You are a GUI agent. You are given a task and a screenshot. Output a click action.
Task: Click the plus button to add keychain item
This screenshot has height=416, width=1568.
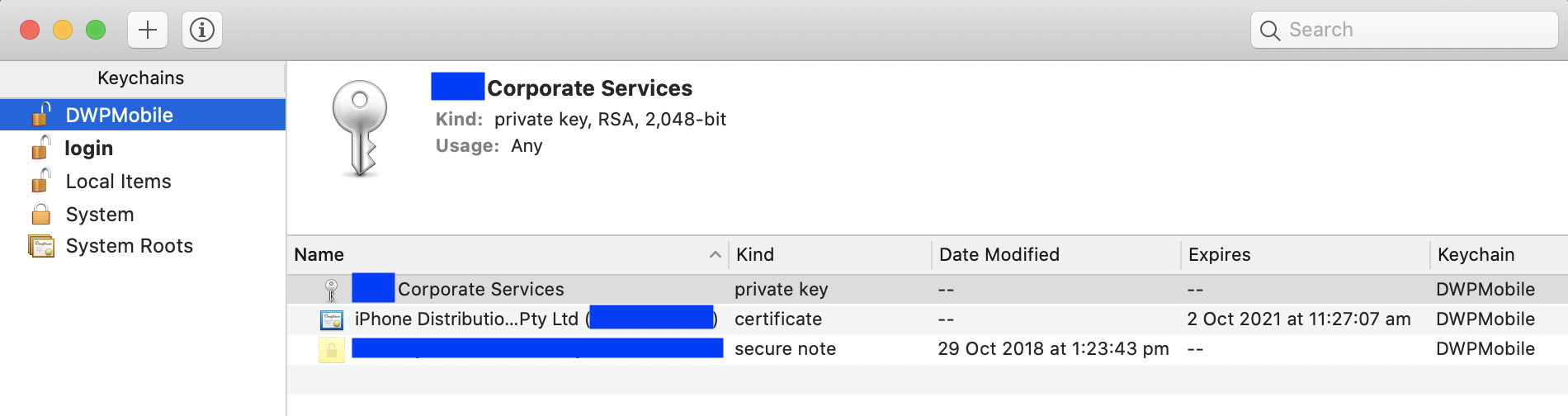pos(148,31)
